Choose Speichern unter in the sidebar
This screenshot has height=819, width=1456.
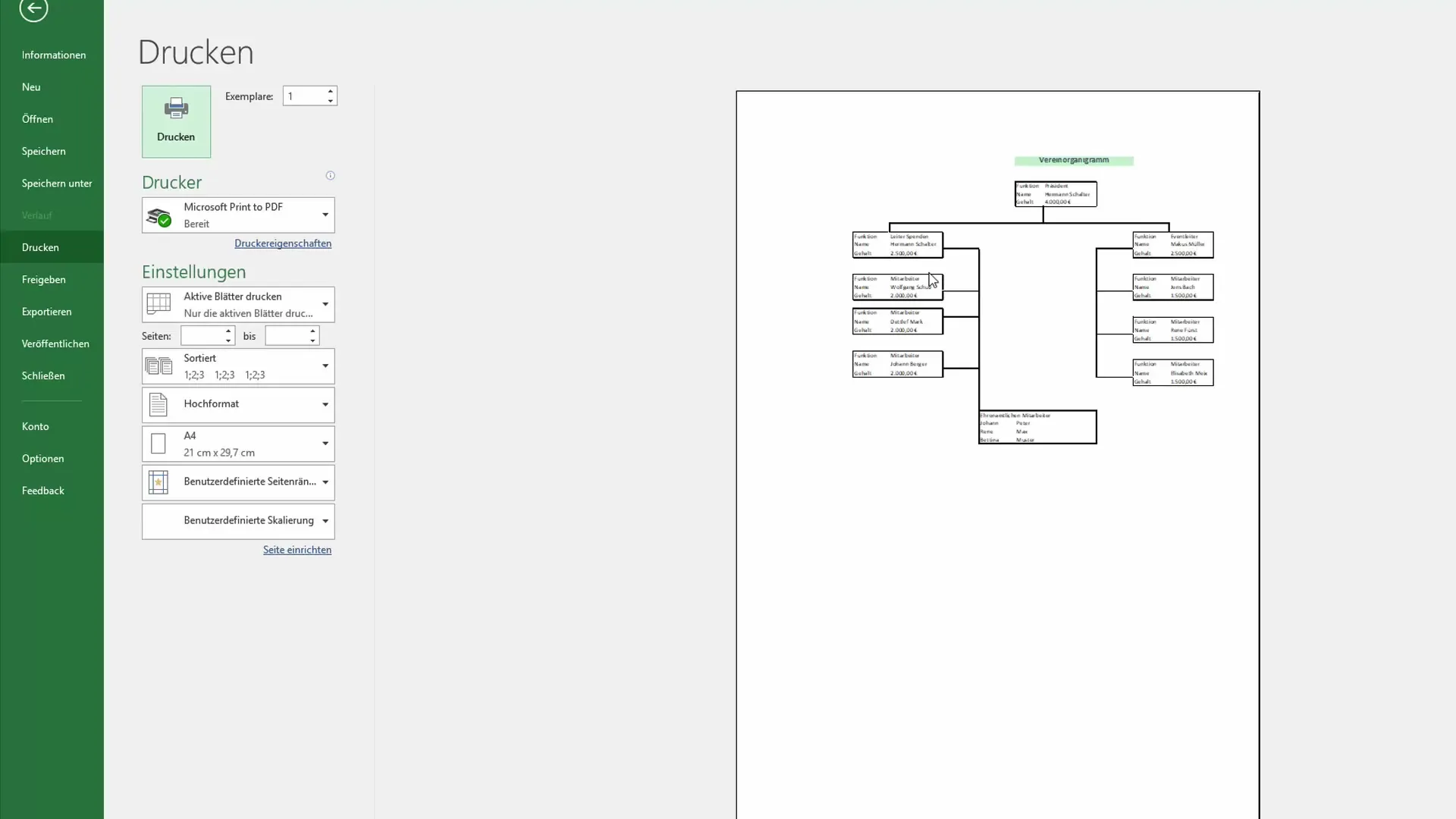pyautogui.click(x=52, y=183)
